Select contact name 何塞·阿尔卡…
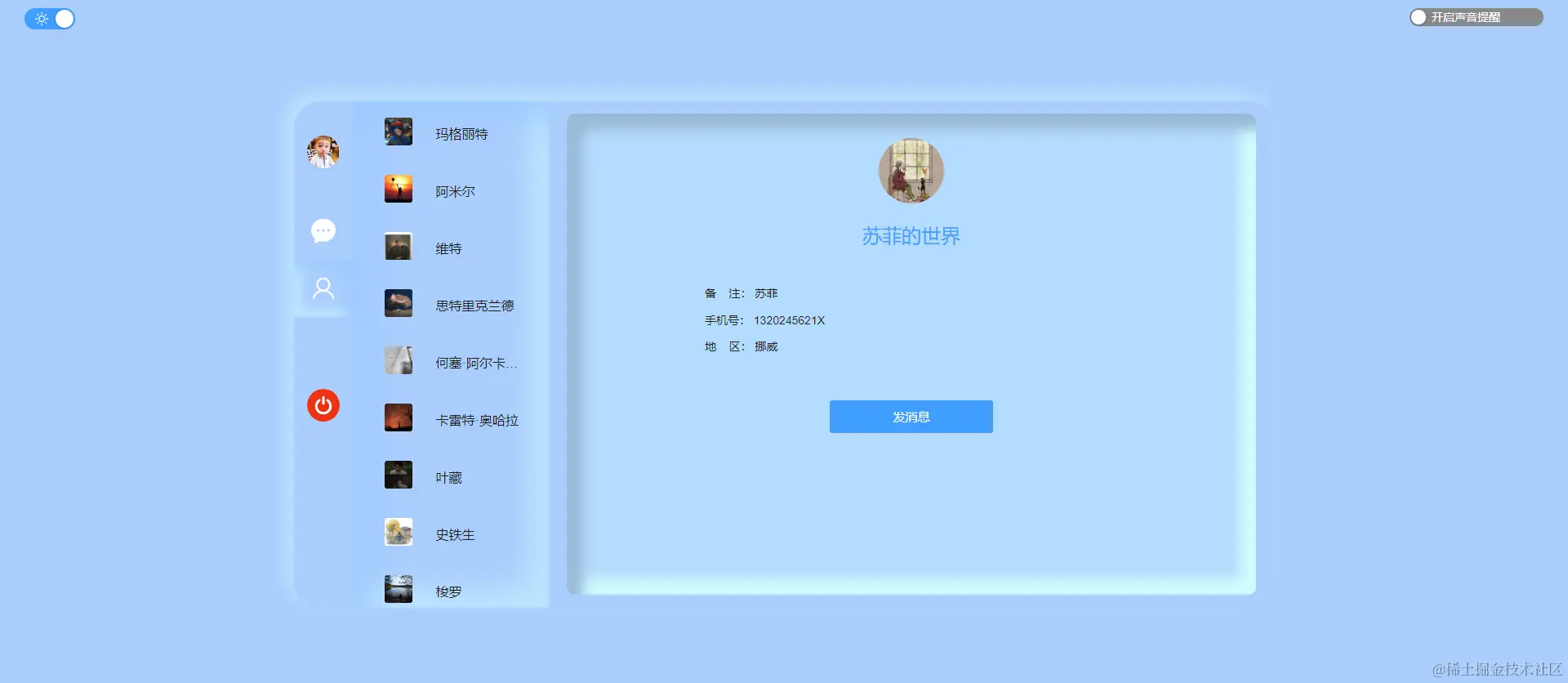Viewport: 1568px width, 683px height. (476, 363)
